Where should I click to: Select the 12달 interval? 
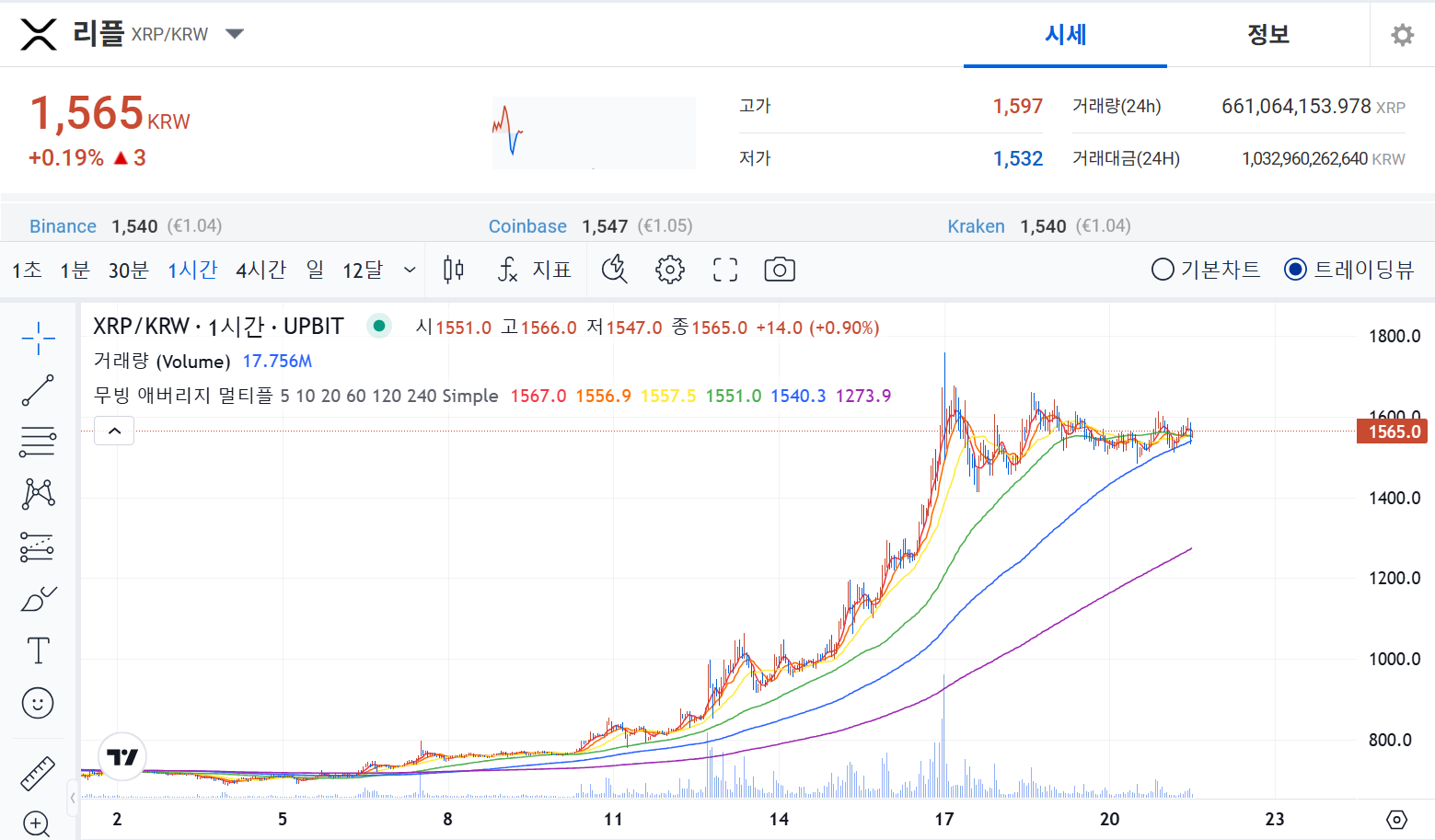pos(363,270)
